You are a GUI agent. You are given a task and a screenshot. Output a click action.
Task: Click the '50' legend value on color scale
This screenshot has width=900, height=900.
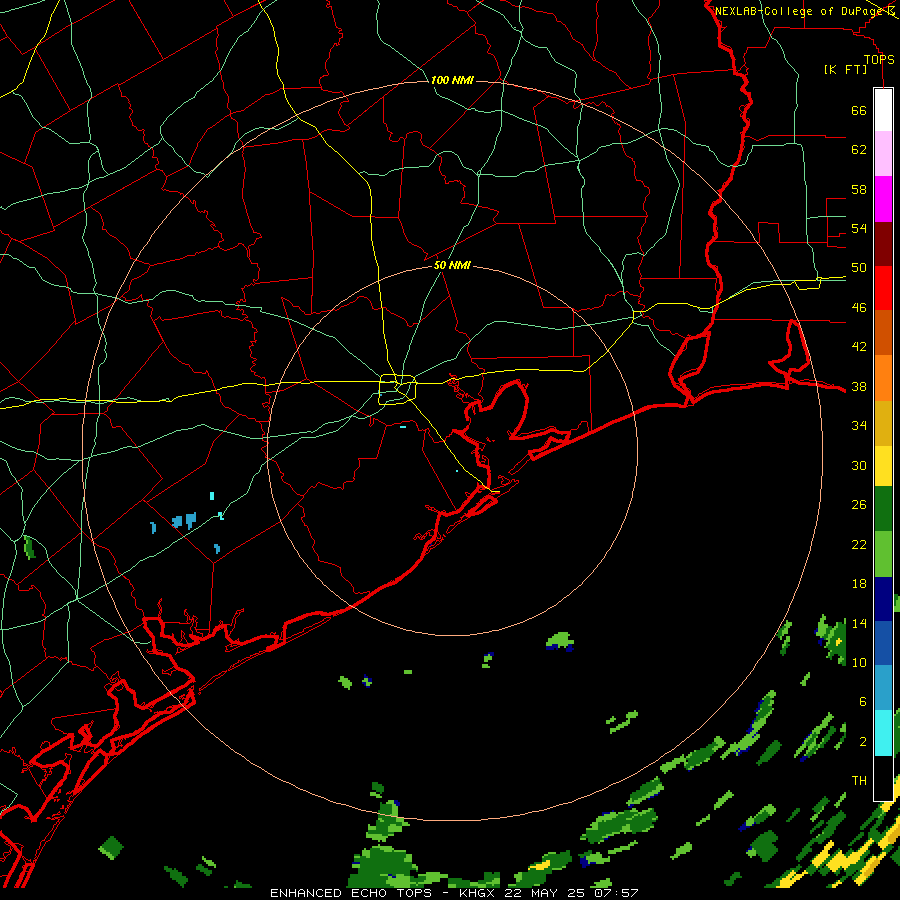pyautogui.click(x=859, y=268)
